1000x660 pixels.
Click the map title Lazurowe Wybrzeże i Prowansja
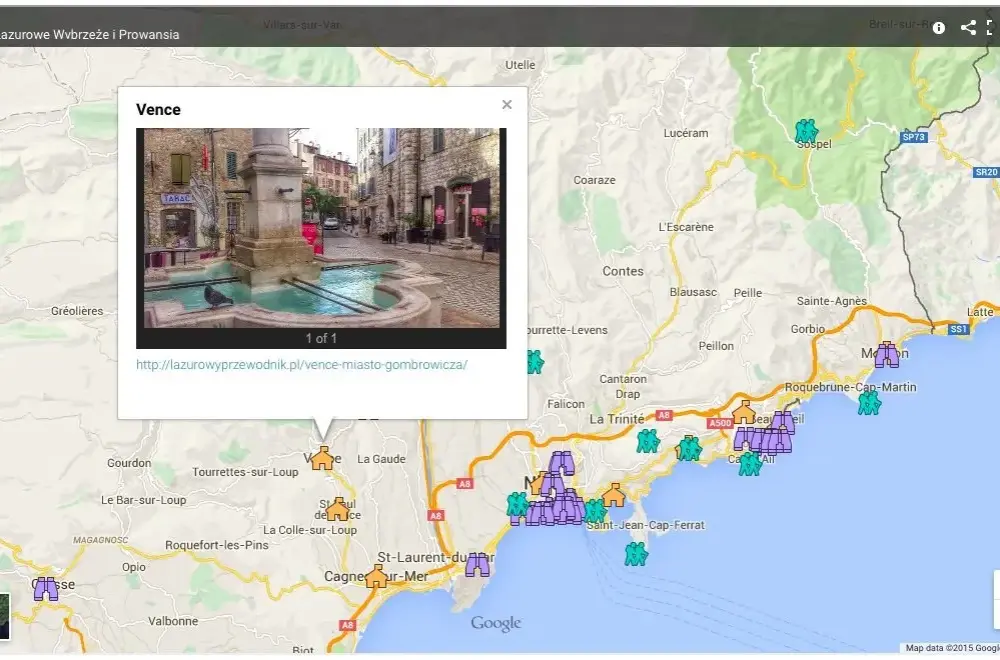pos(89,34)
